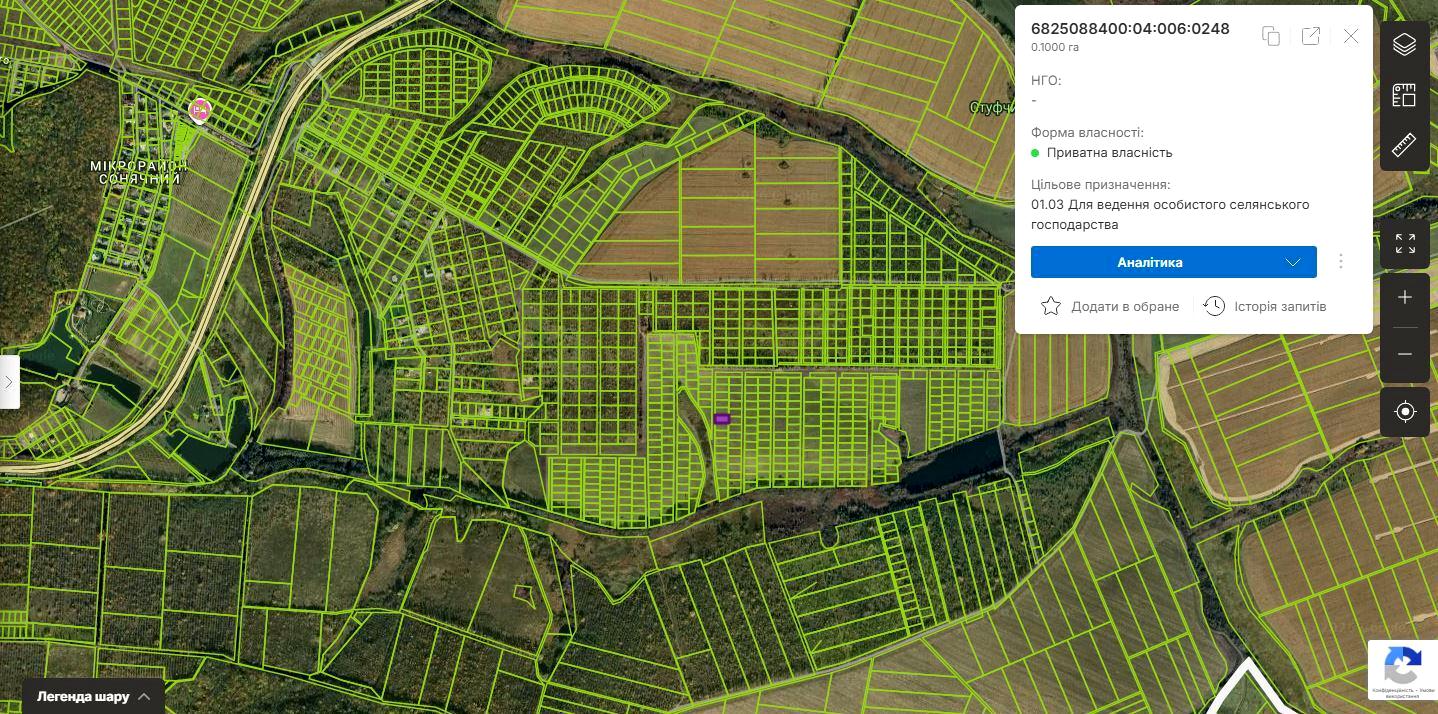The height and width of the screenshot is (714, 1438).
Task: Expand the Легенда шару panel
Action: [x=93, y=696]
